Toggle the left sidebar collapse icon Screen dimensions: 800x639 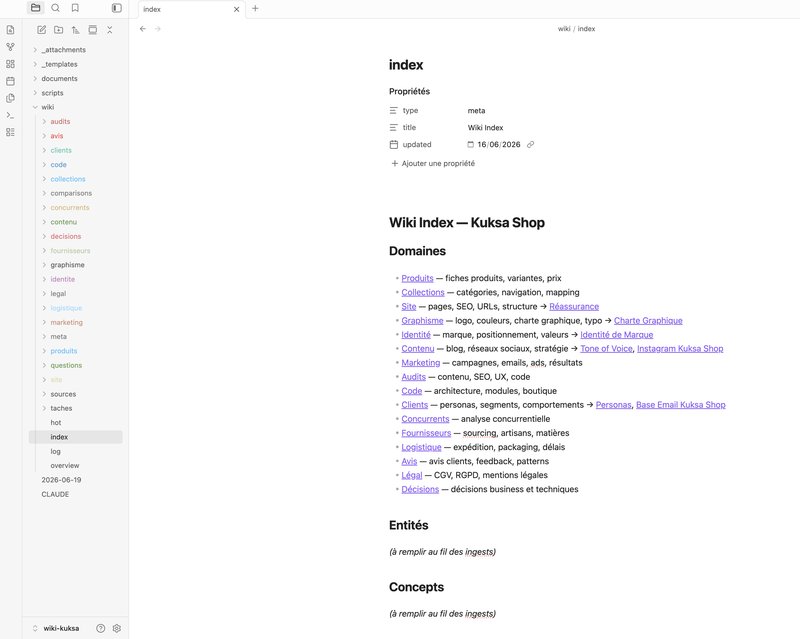coord(117,8)
